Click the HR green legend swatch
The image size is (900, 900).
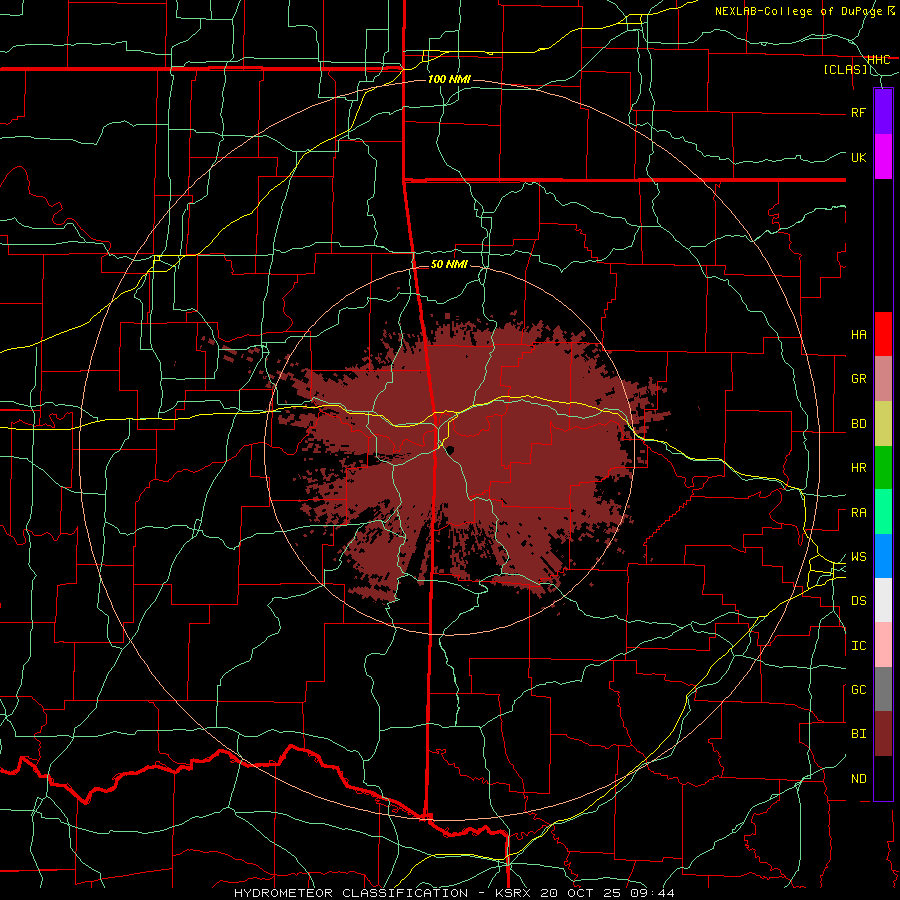pos(883,468)
